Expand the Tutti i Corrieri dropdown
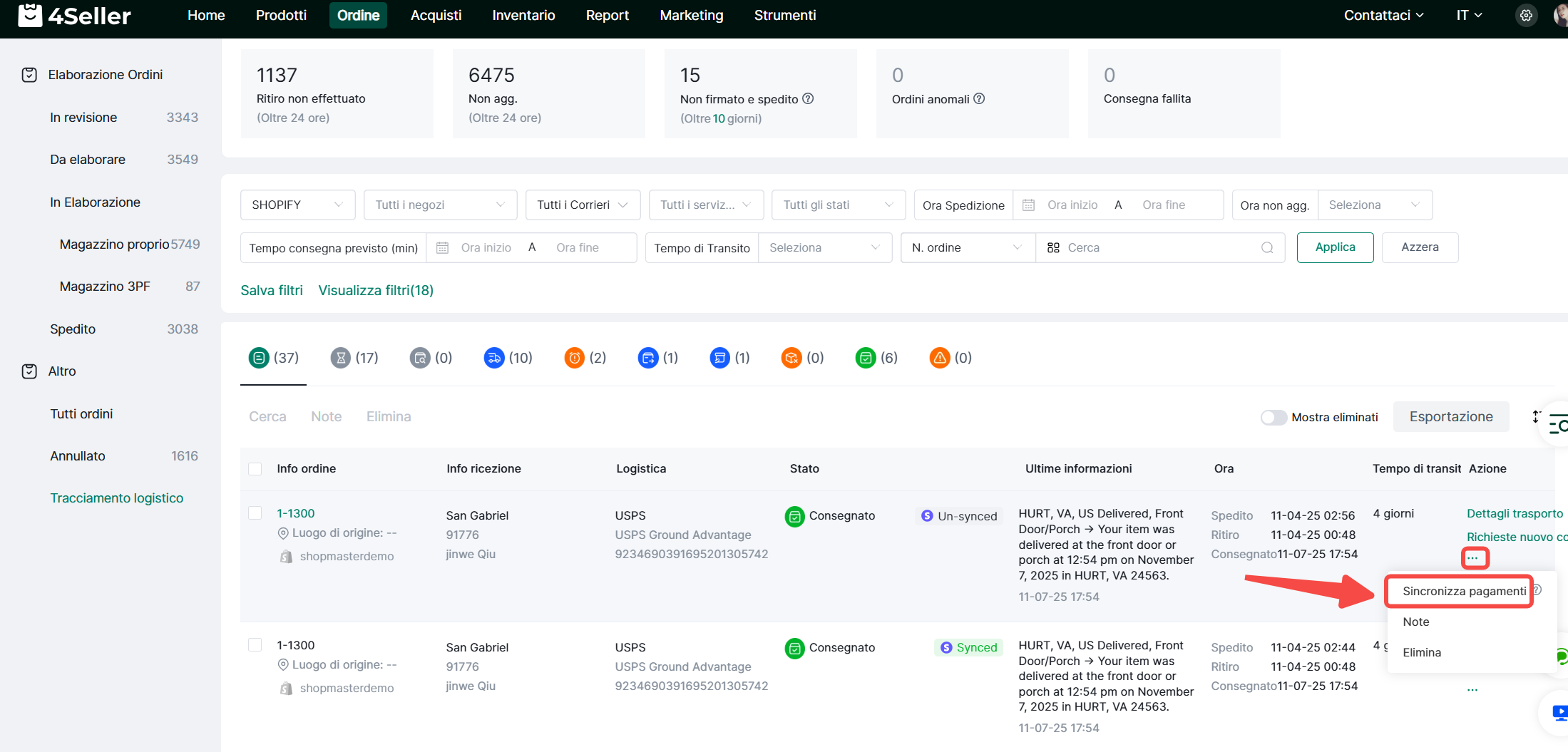The height and width of the screenshot is (752, 1568). [x=583, y=205]
